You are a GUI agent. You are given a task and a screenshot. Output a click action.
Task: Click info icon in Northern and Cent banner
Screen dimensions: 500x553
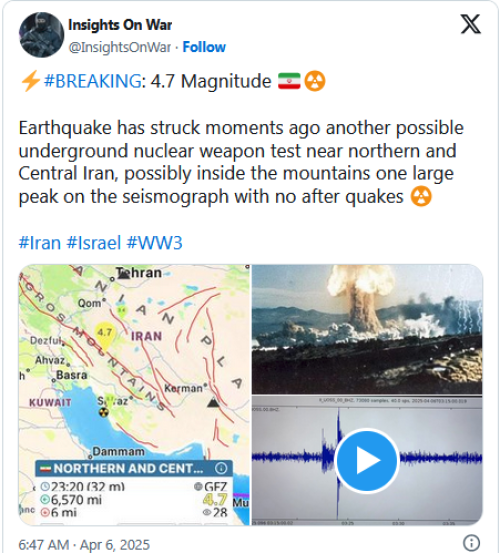point(221,468)
